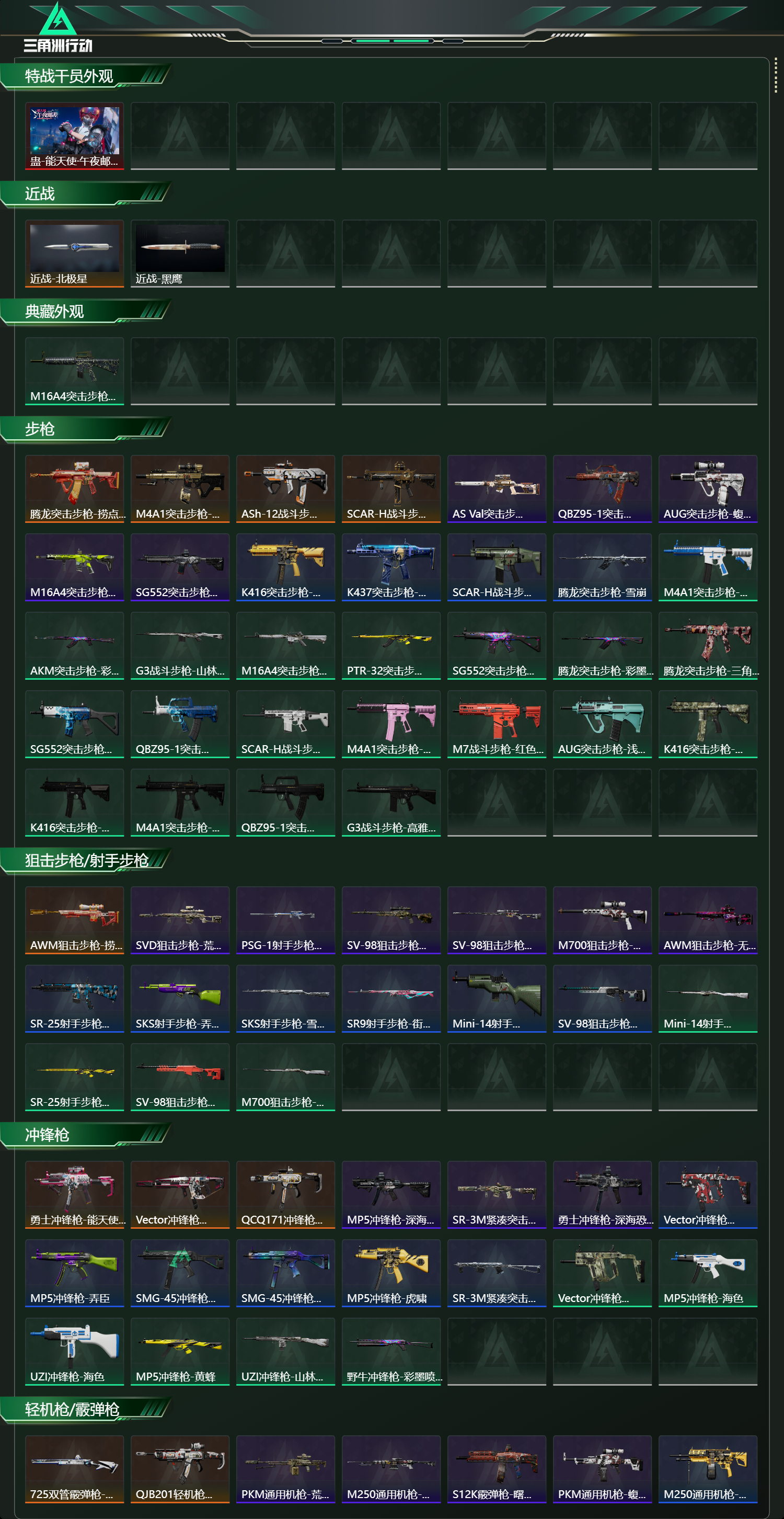Select the UZI冲锋枪-海色 skin
The height and width of the screenshot is (1519, 784).
[74, 1352]
